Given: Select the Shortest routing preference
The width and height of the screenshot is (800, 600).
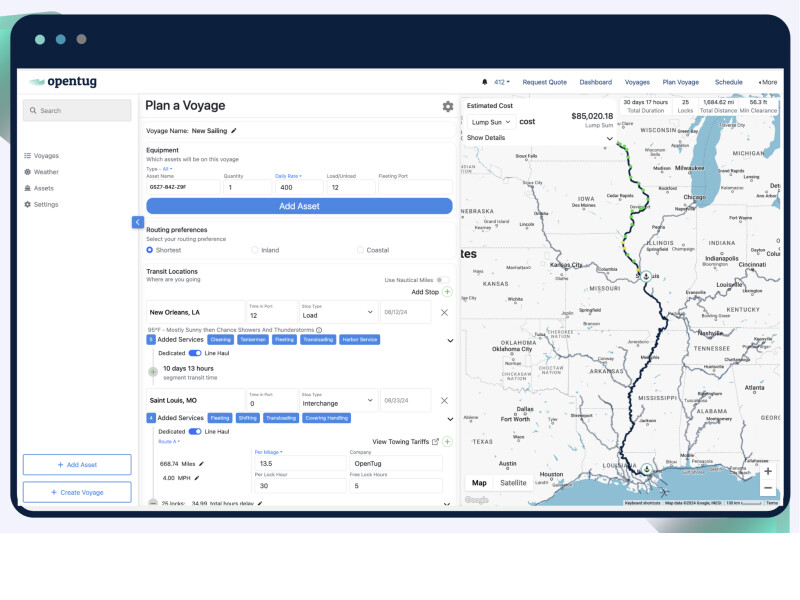Looking at the screenshot, I should pos(149,250).
